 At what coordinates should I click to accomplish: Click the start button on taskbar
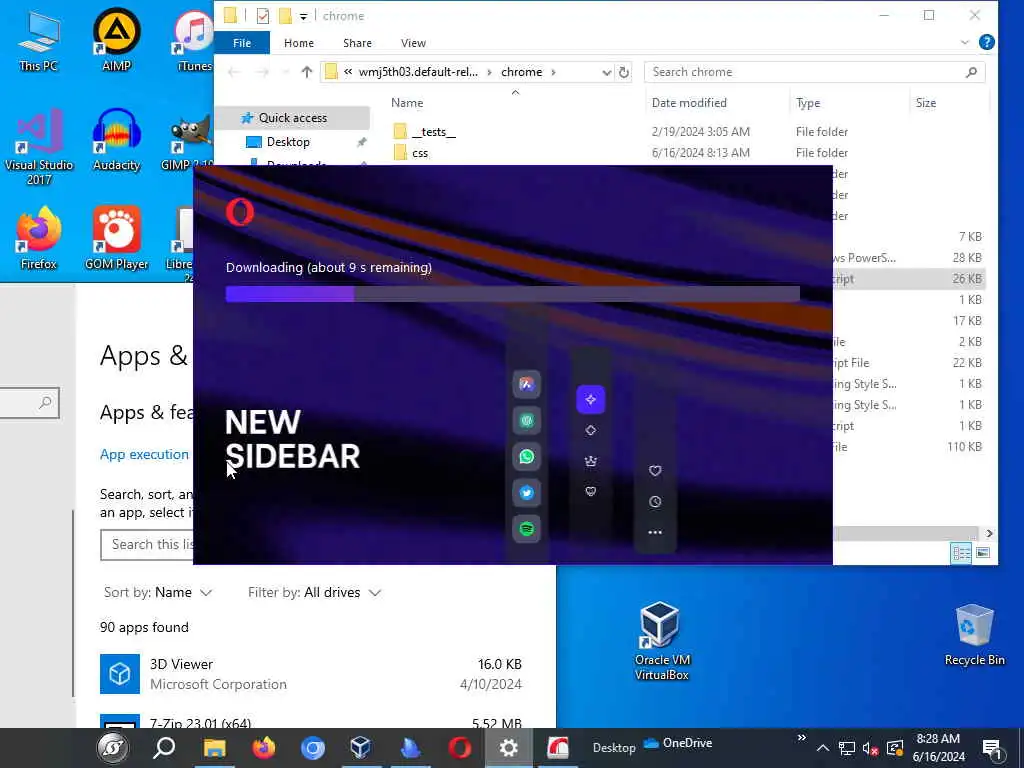113,748
